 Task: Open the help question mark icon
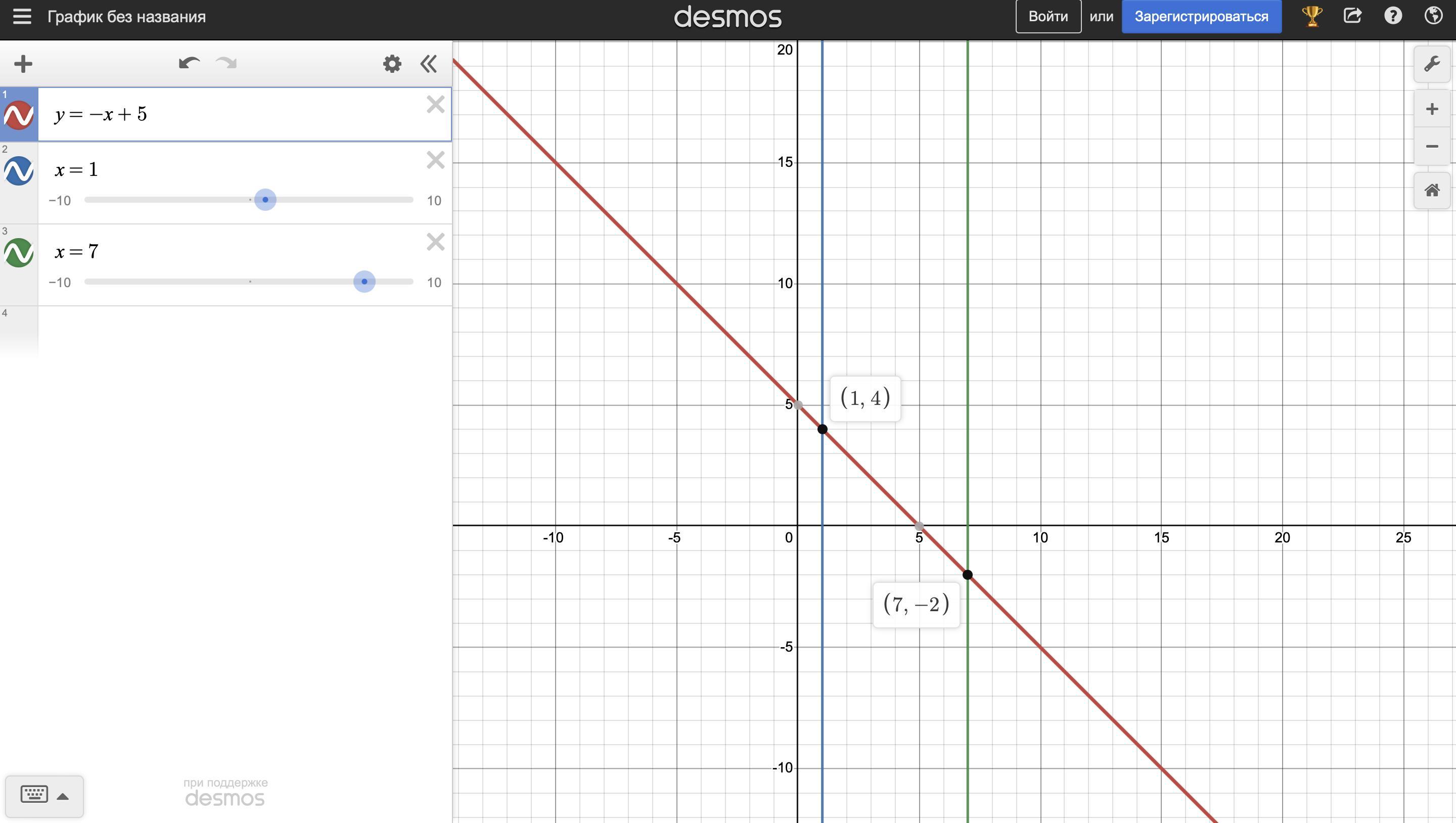[x=1393, y=16]
